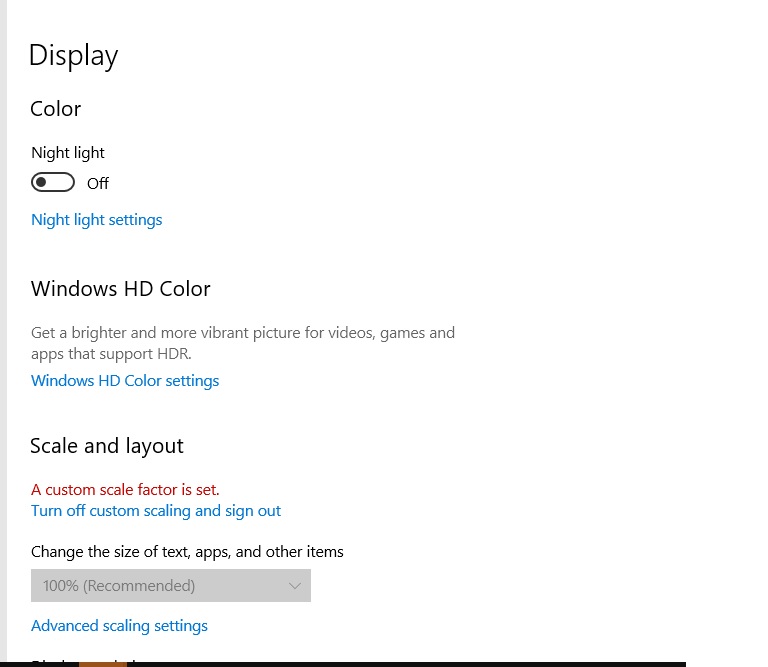Select the Color section heading

pos(56,109)
